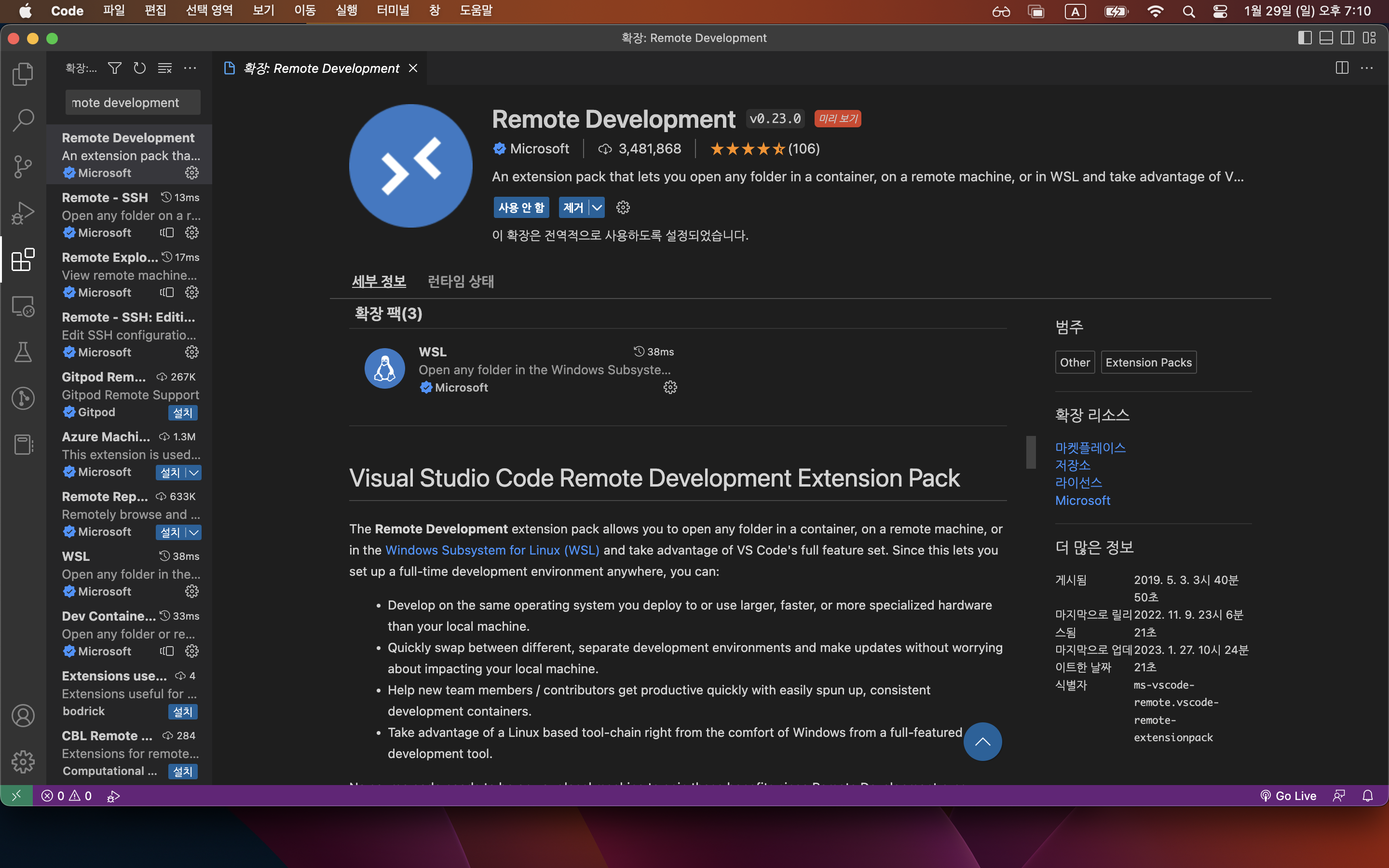Open errors and warnings in status bar
Screen dimensions: 1389x868
(67, 796)
